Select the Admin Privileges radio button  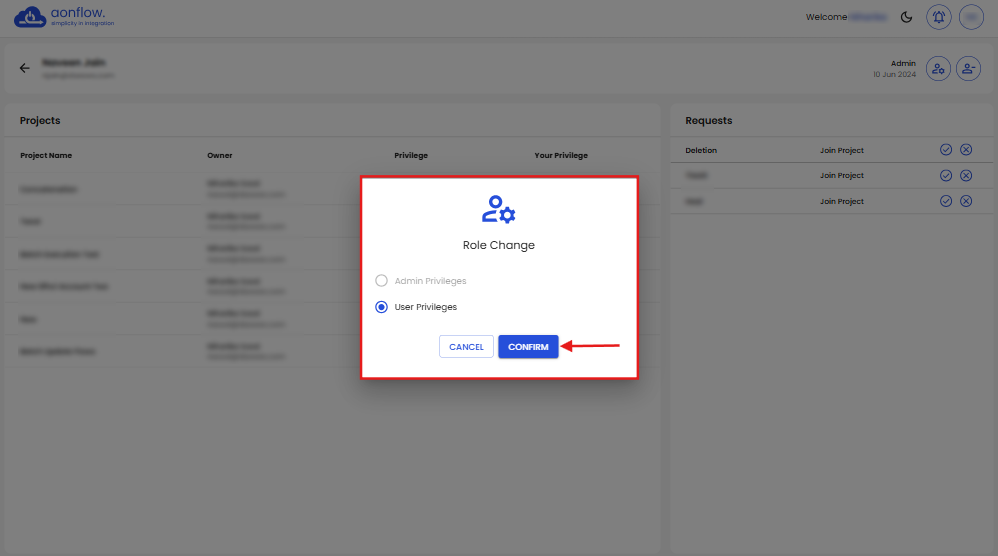(381, 281)
